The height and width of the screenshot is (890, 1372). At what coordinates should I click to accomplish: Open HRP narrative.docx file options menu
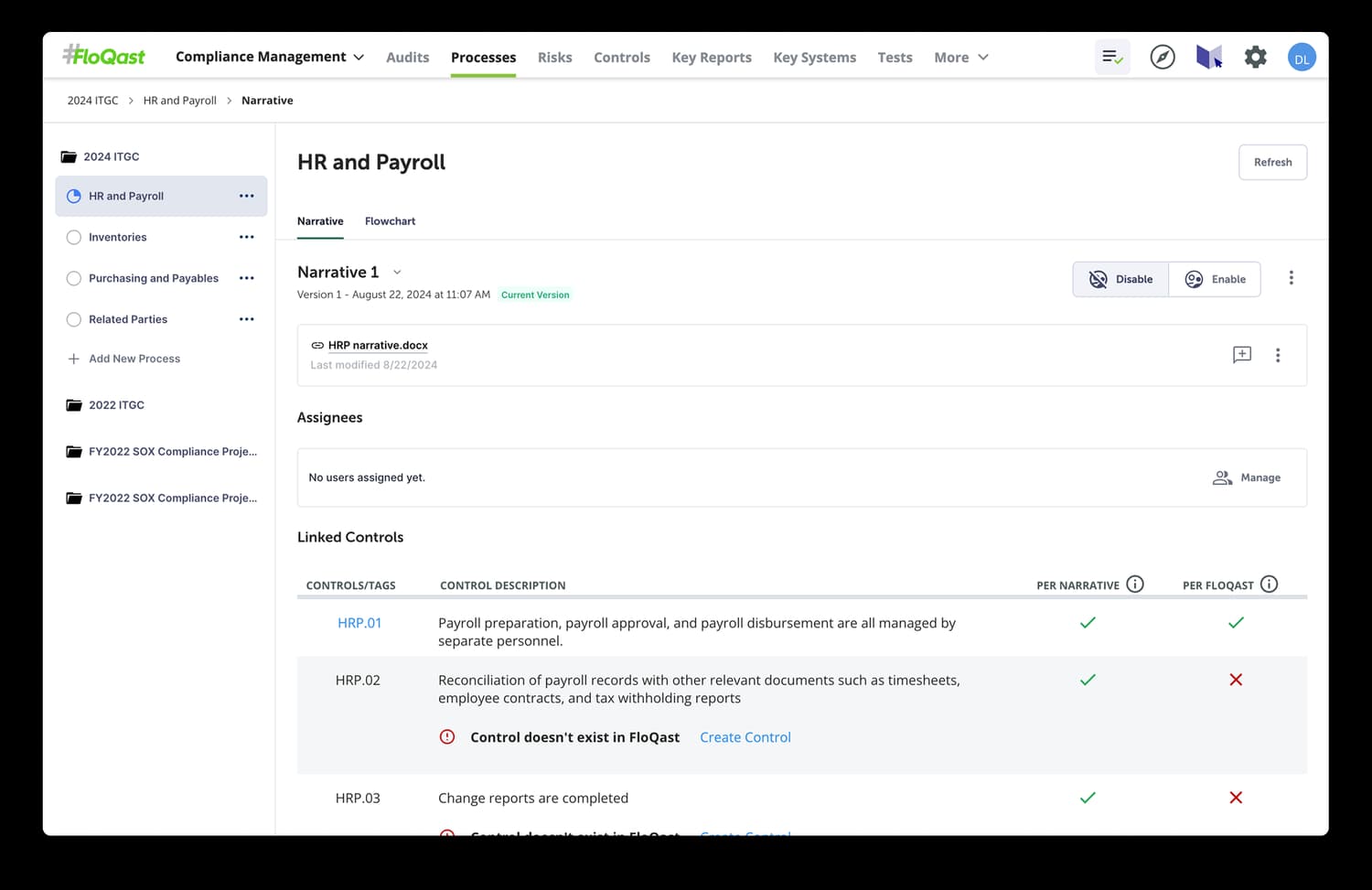coord(1278,355)
